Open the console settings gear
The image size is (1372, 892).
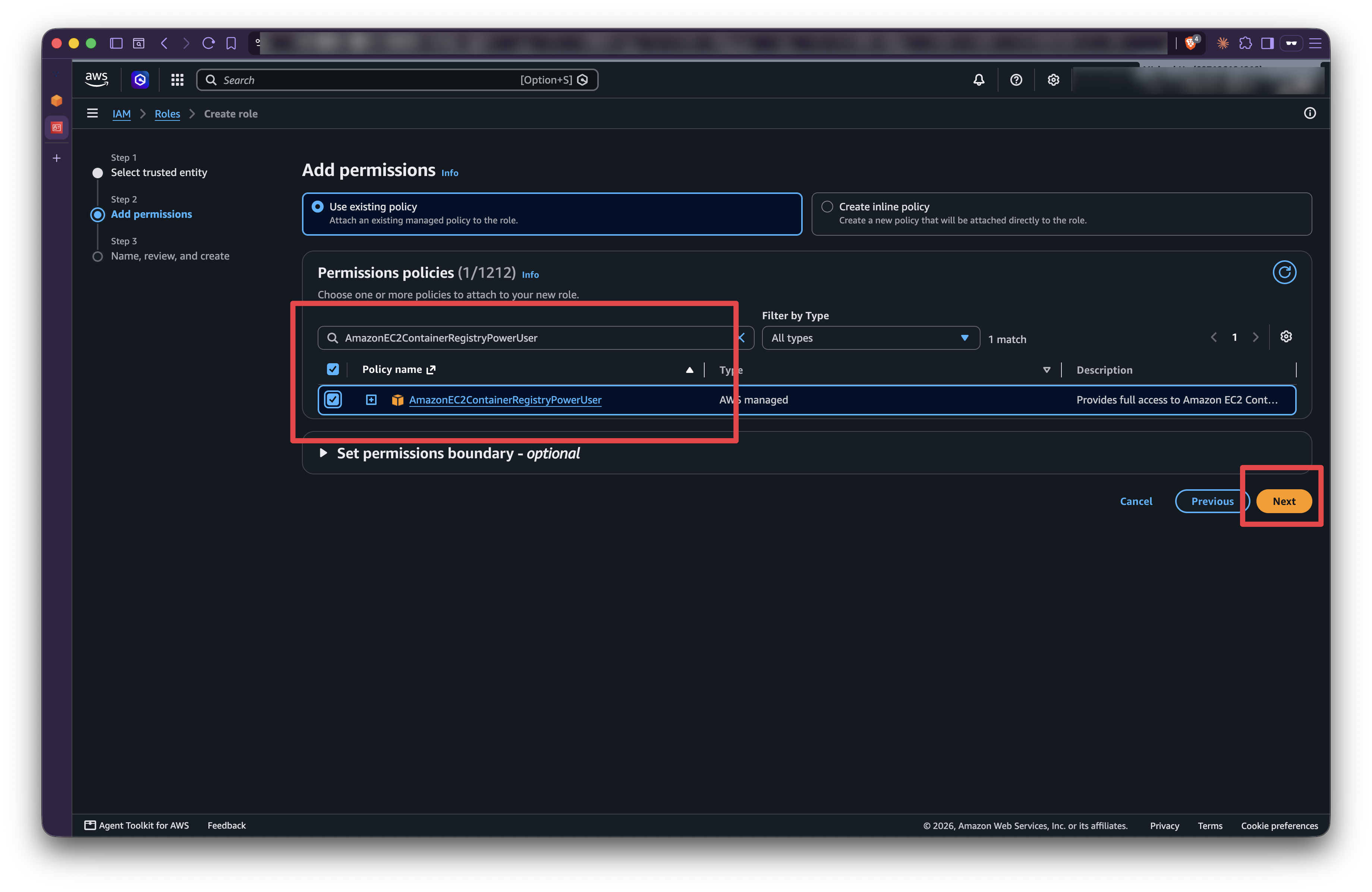1052,80
